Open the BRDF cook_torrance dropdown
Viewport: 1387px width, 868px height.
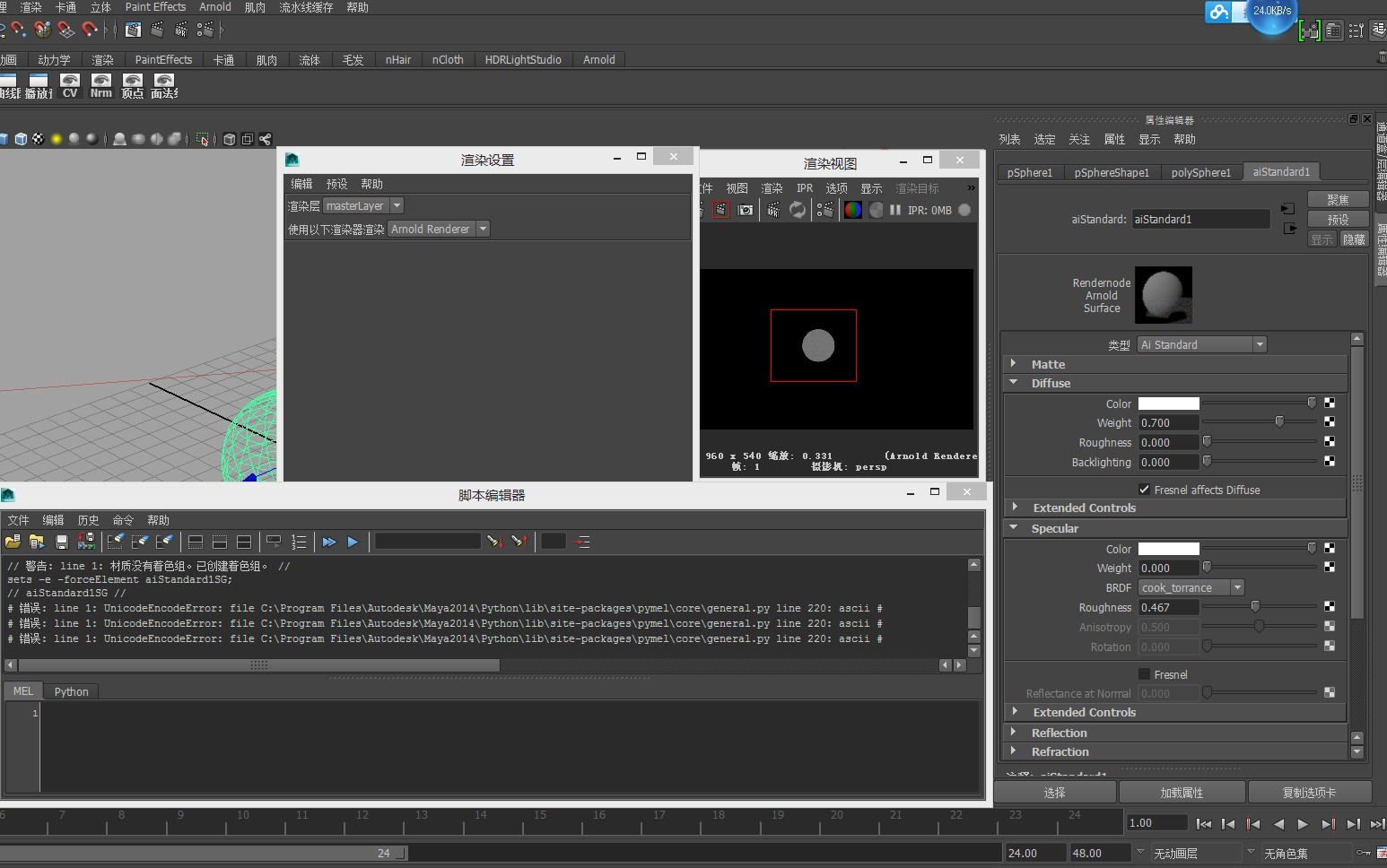point(1191,587)
